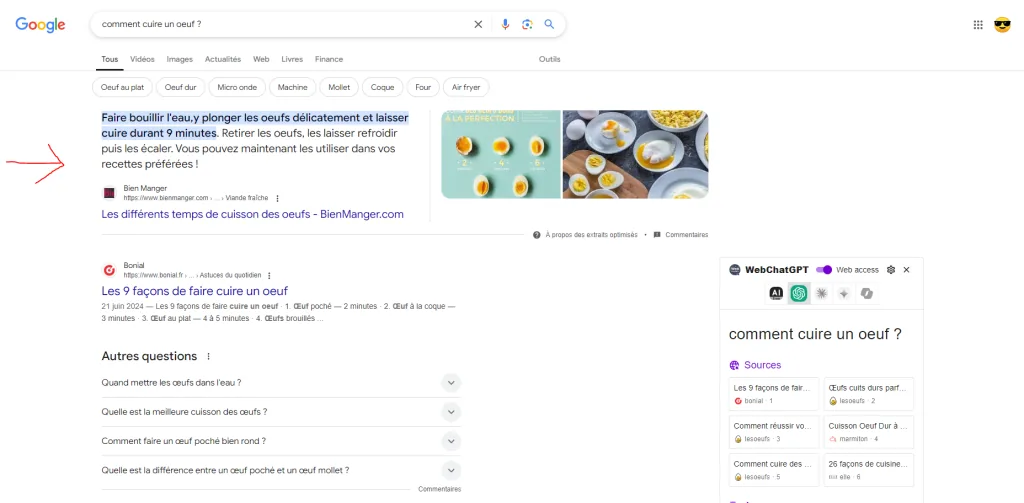Screen dimensions: 1024x503
Task: Click the Google logo
Action: 40,25
